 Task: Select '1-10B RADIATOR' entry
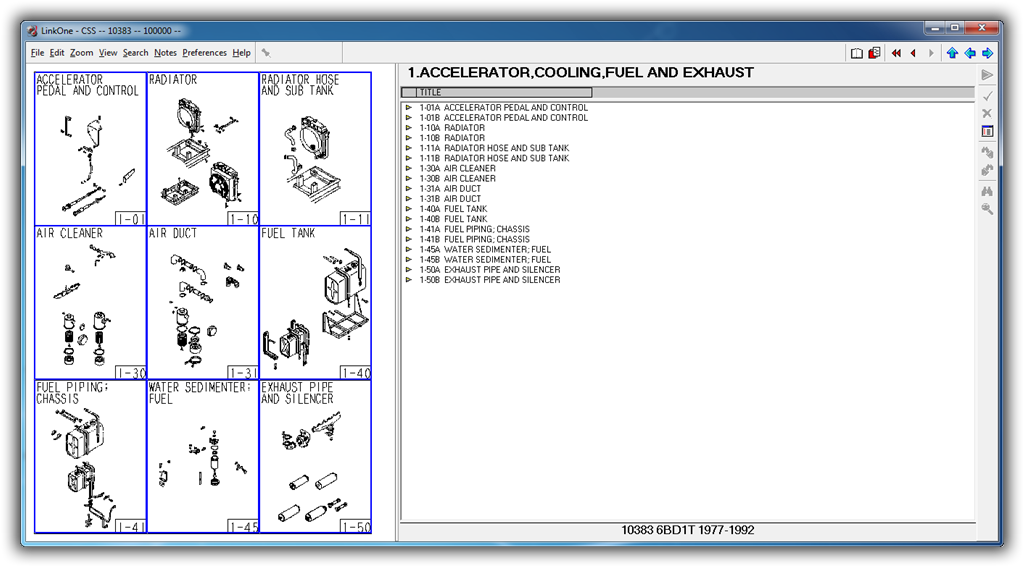[452, 138]
